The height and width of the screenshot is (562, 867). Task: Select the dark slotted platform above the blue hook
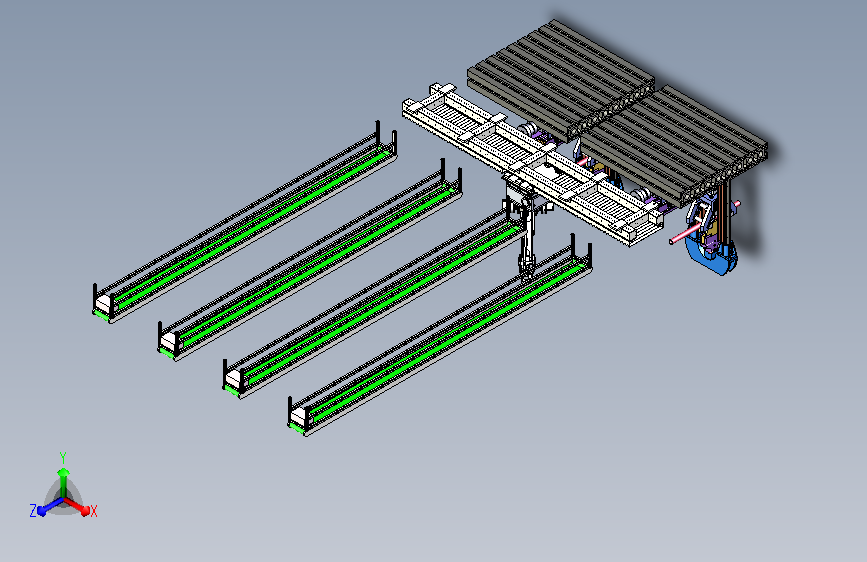[673, 147]
